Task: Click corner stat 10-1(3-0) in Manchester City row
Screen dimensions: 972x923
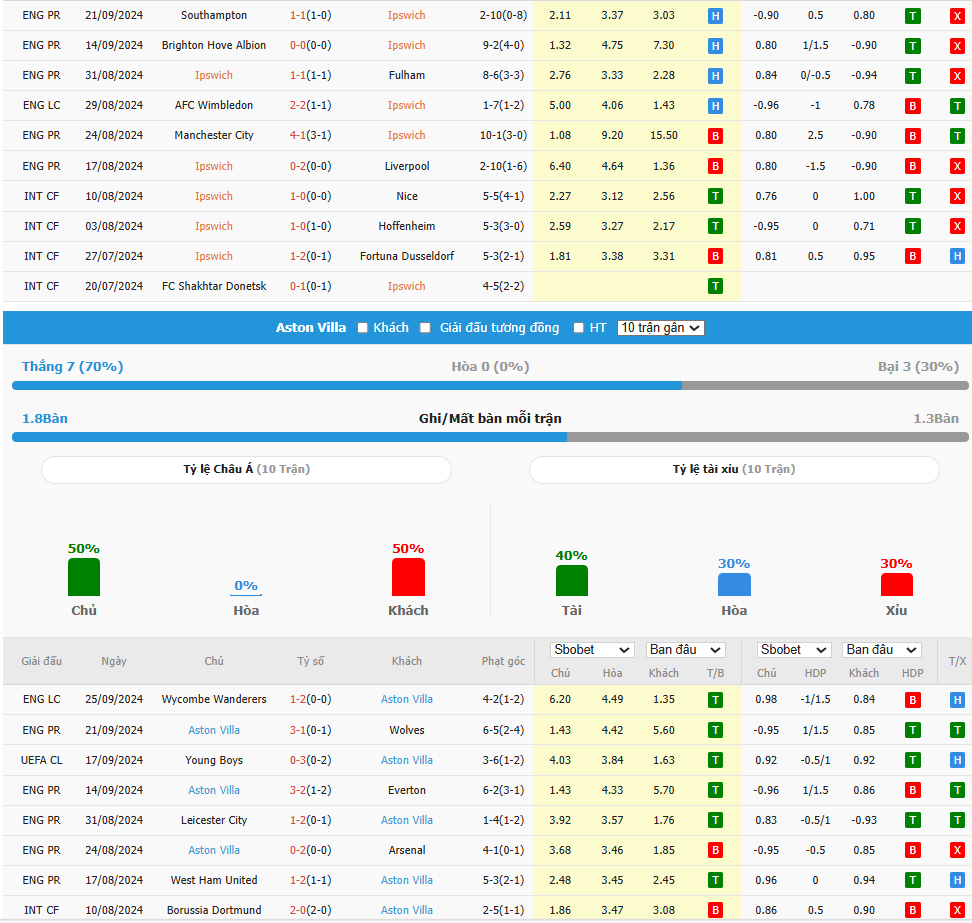Action: click(x=503, y=135)
